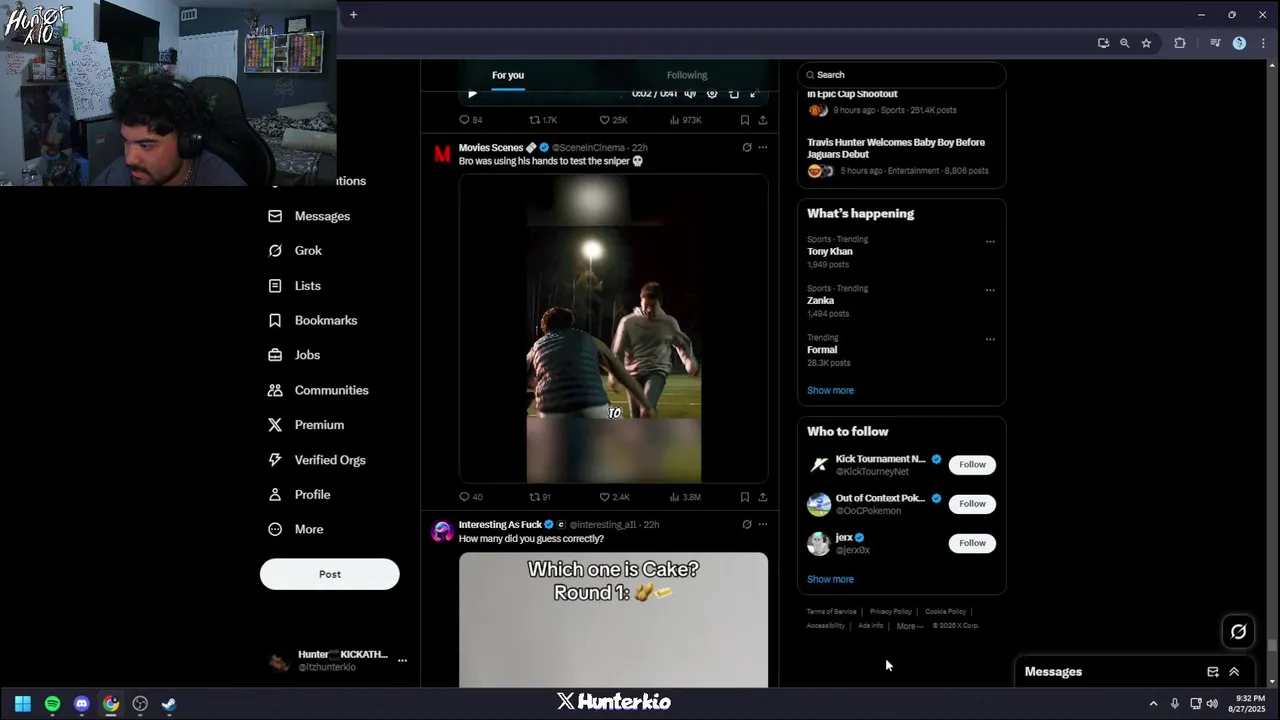Open Spotify from the taskbar
Viewport: 1280px width, 720px height.
tap(52, 704)
